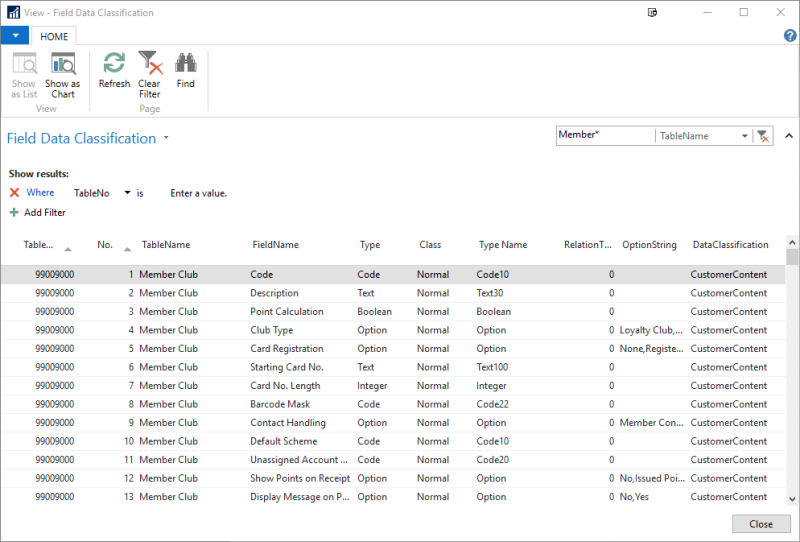Click the clear quick filter funnel icon
This screenshot has width=800, height=542.
click(763, 136)
